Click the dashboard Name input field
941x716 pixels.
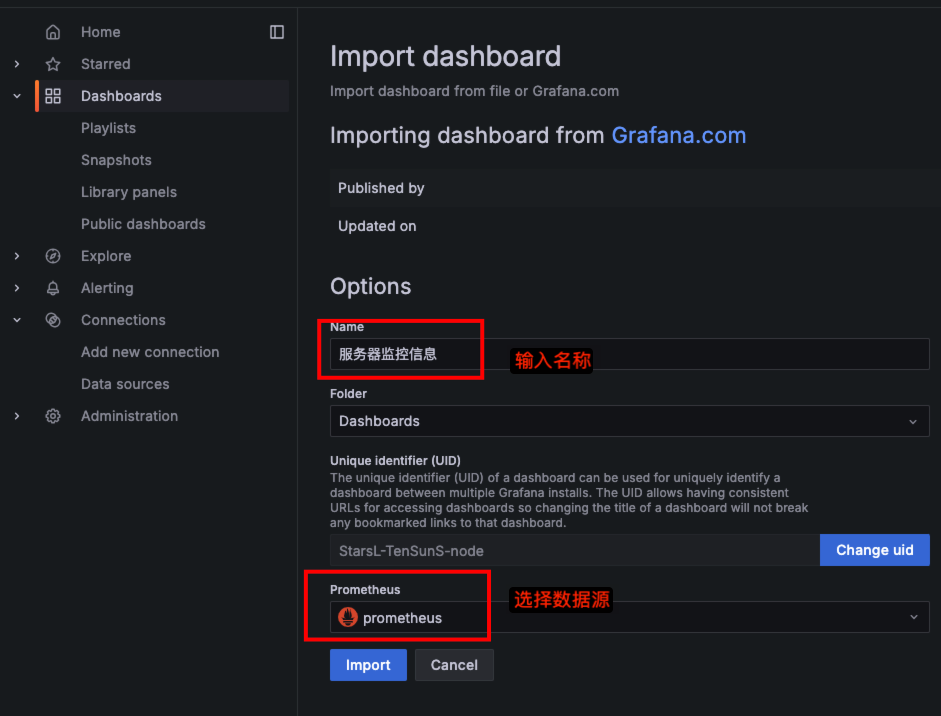pyautogui.click(x=630, y=354)
